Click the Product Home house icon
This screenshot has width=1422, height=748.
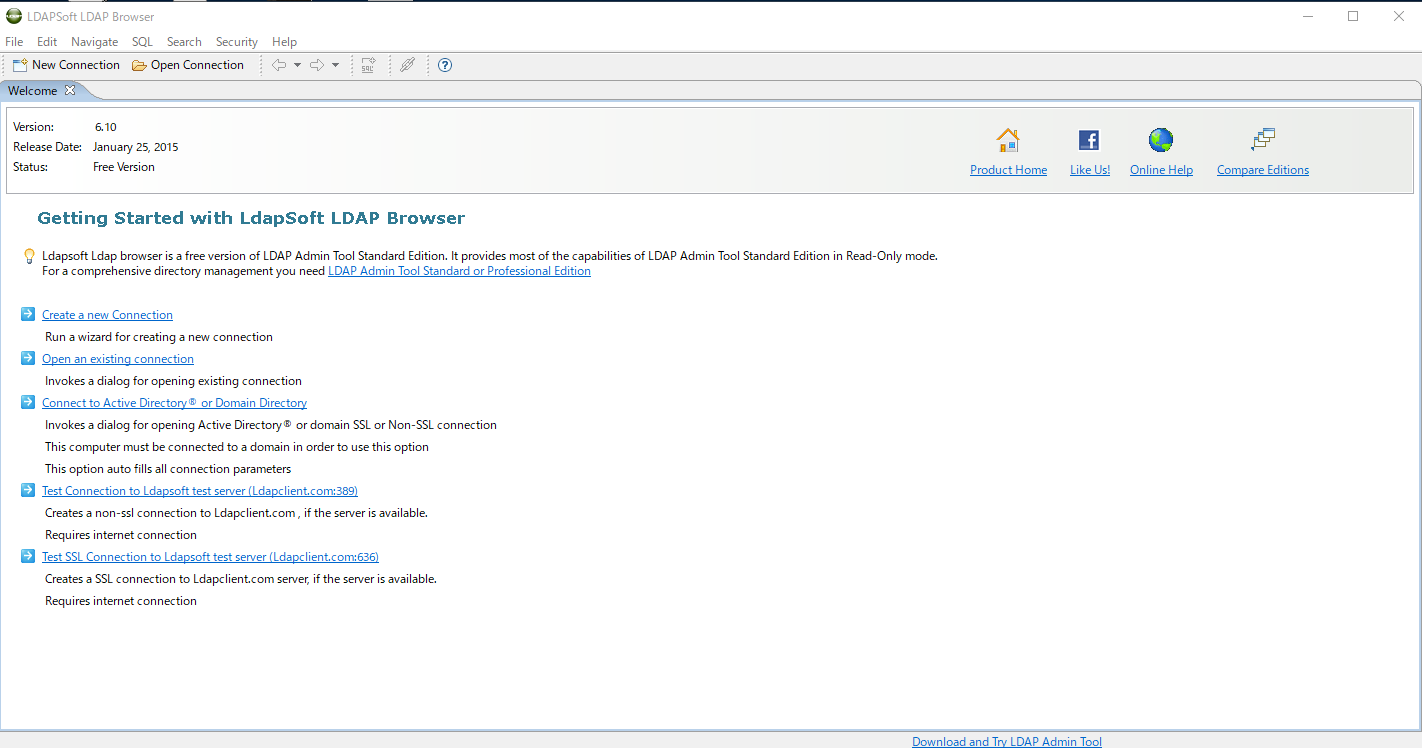pyautogui.click(x=1008, y=140)
